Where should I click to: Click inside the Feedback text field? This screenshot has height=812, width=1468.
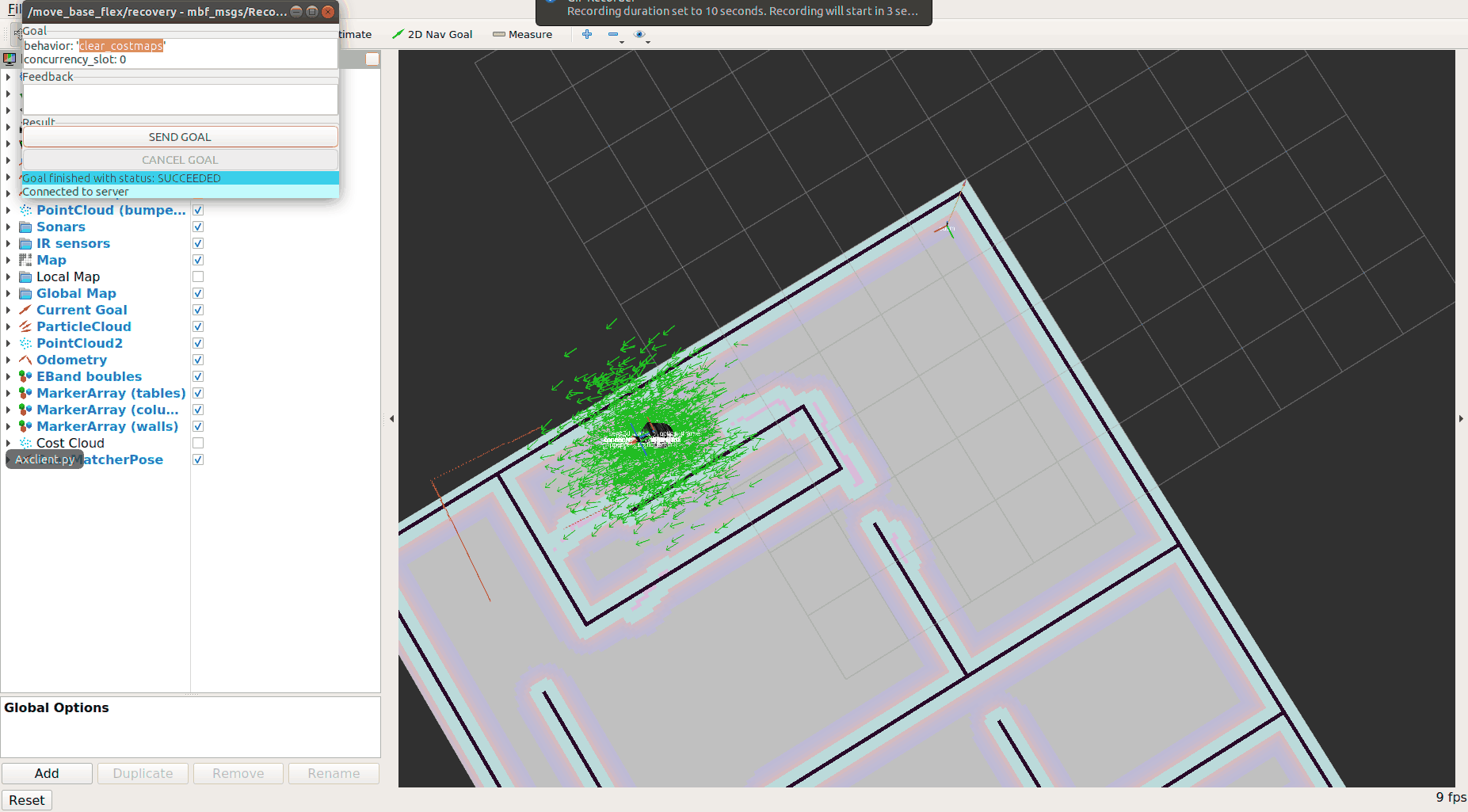[180, 99]
